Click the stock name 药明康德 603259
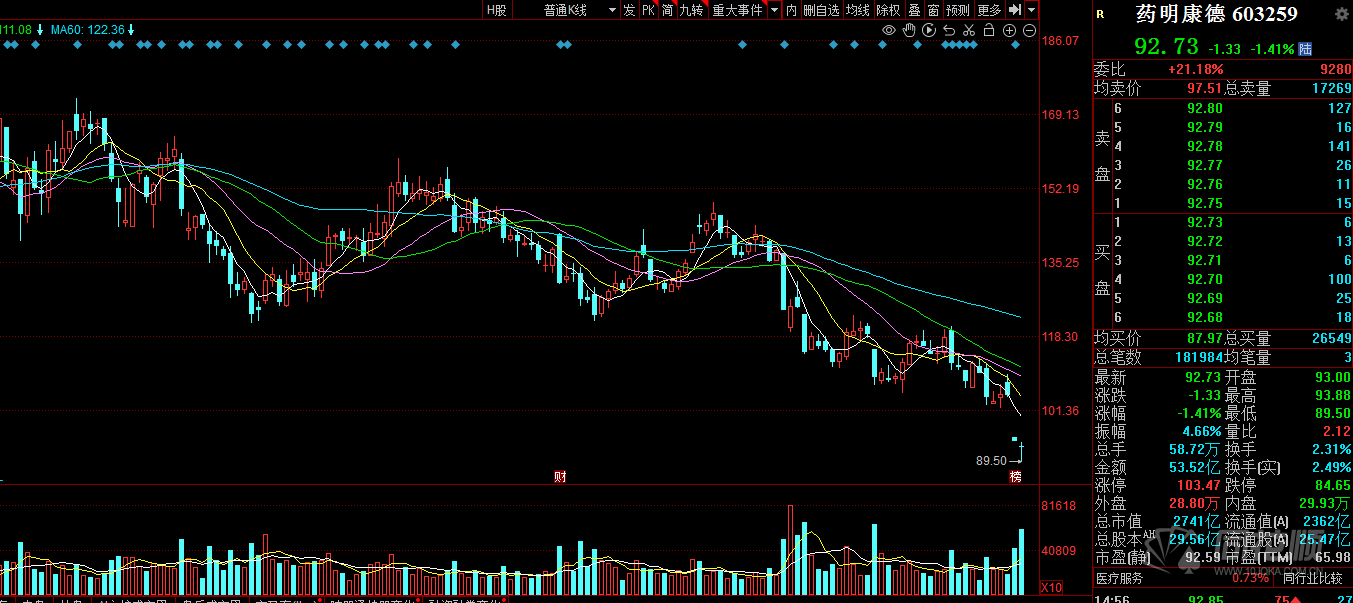This screenshot has height=603, width=1353. click(1217, 14)
